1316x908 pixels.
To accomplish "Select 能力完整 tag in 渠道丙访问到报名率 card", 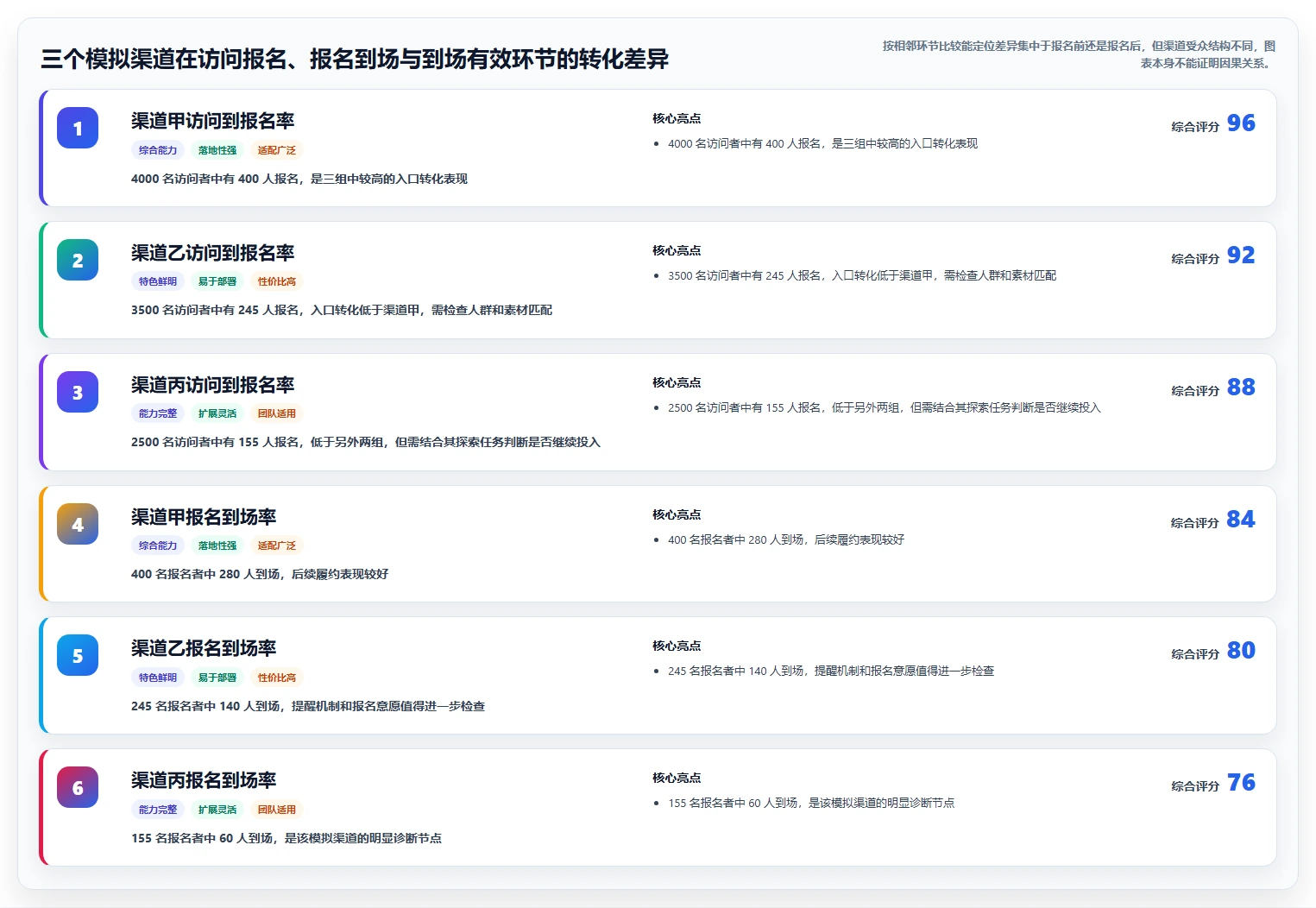I will [158, 413].
